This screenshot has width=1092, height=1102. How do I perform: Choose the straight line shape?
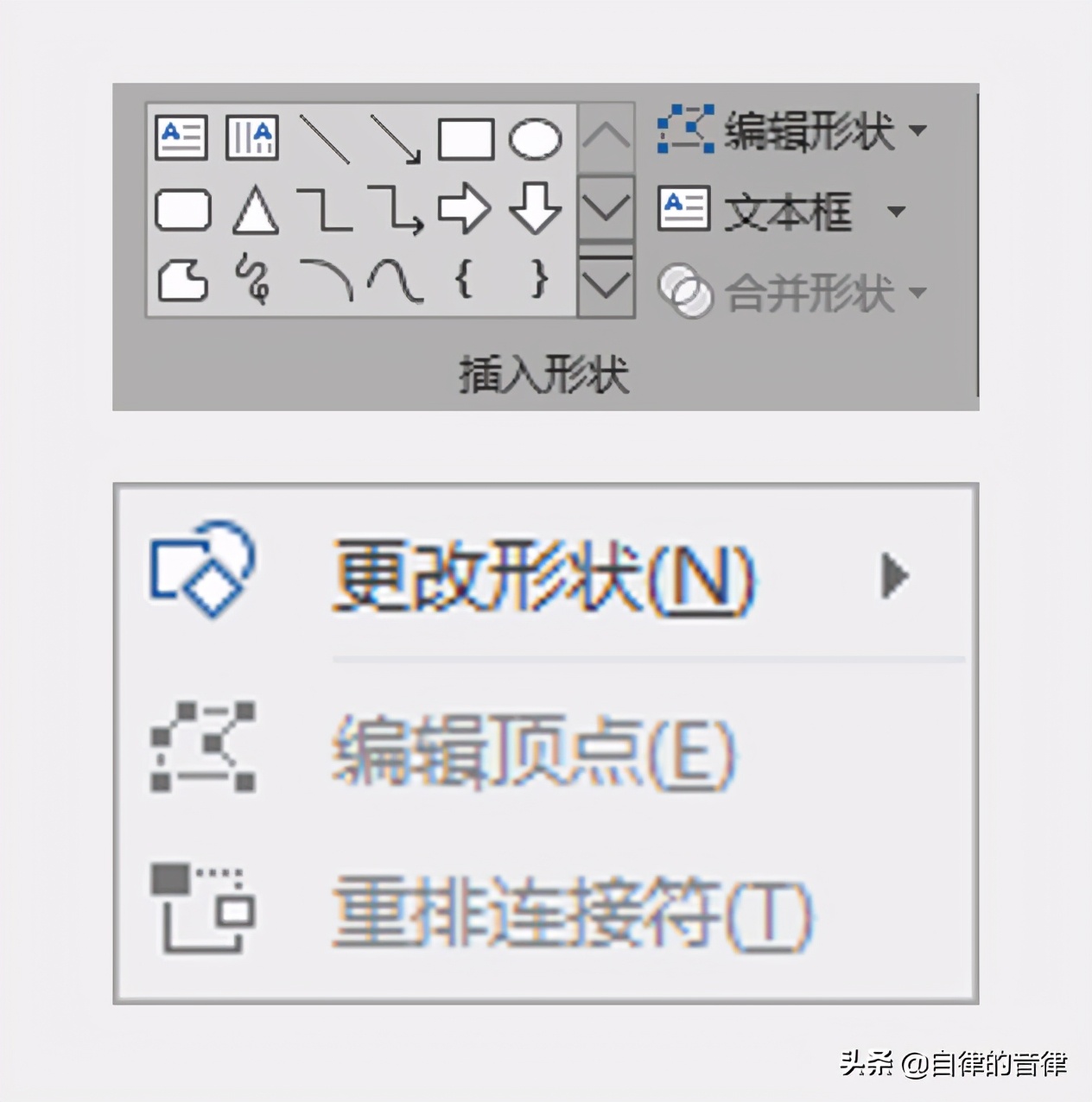324,139
